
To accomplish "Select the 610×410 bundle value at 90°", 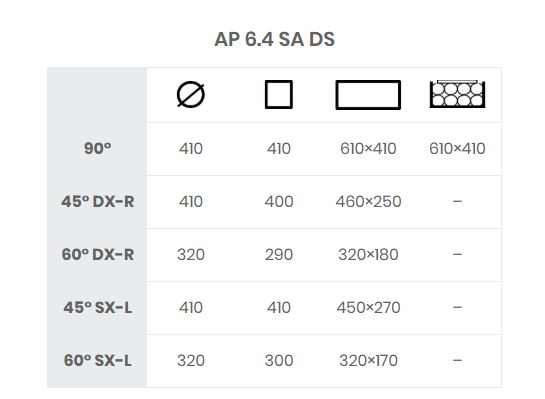I will click(x=457, y=149).
